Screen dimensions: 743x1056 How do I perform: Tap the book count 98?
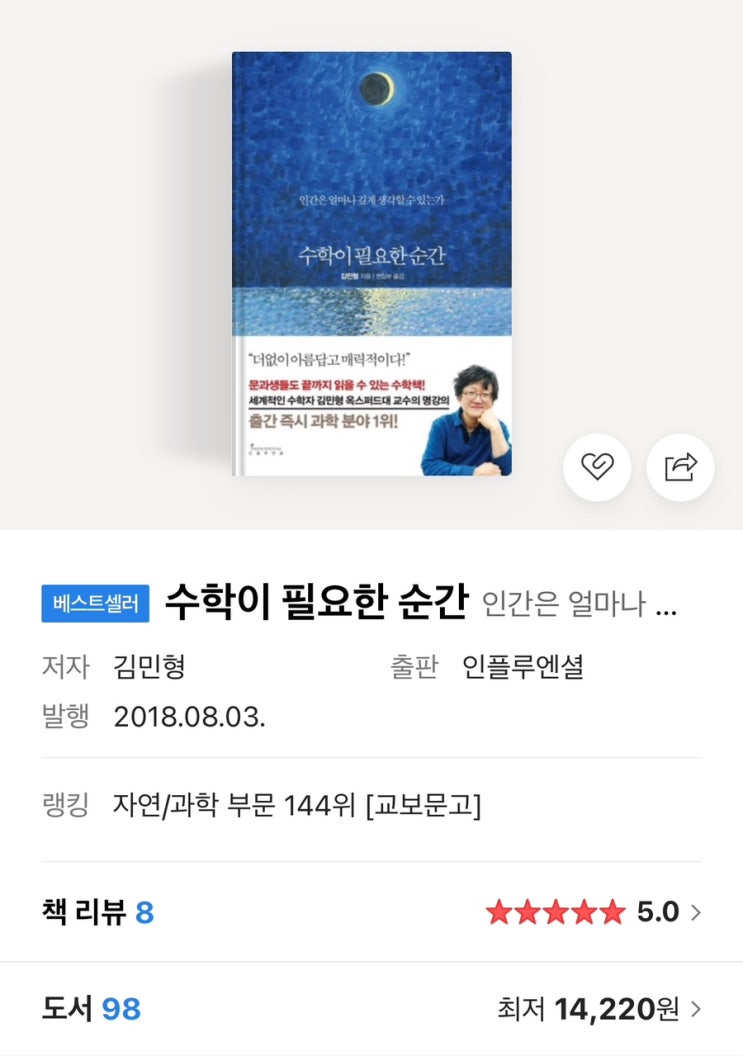click(121, 1009)
